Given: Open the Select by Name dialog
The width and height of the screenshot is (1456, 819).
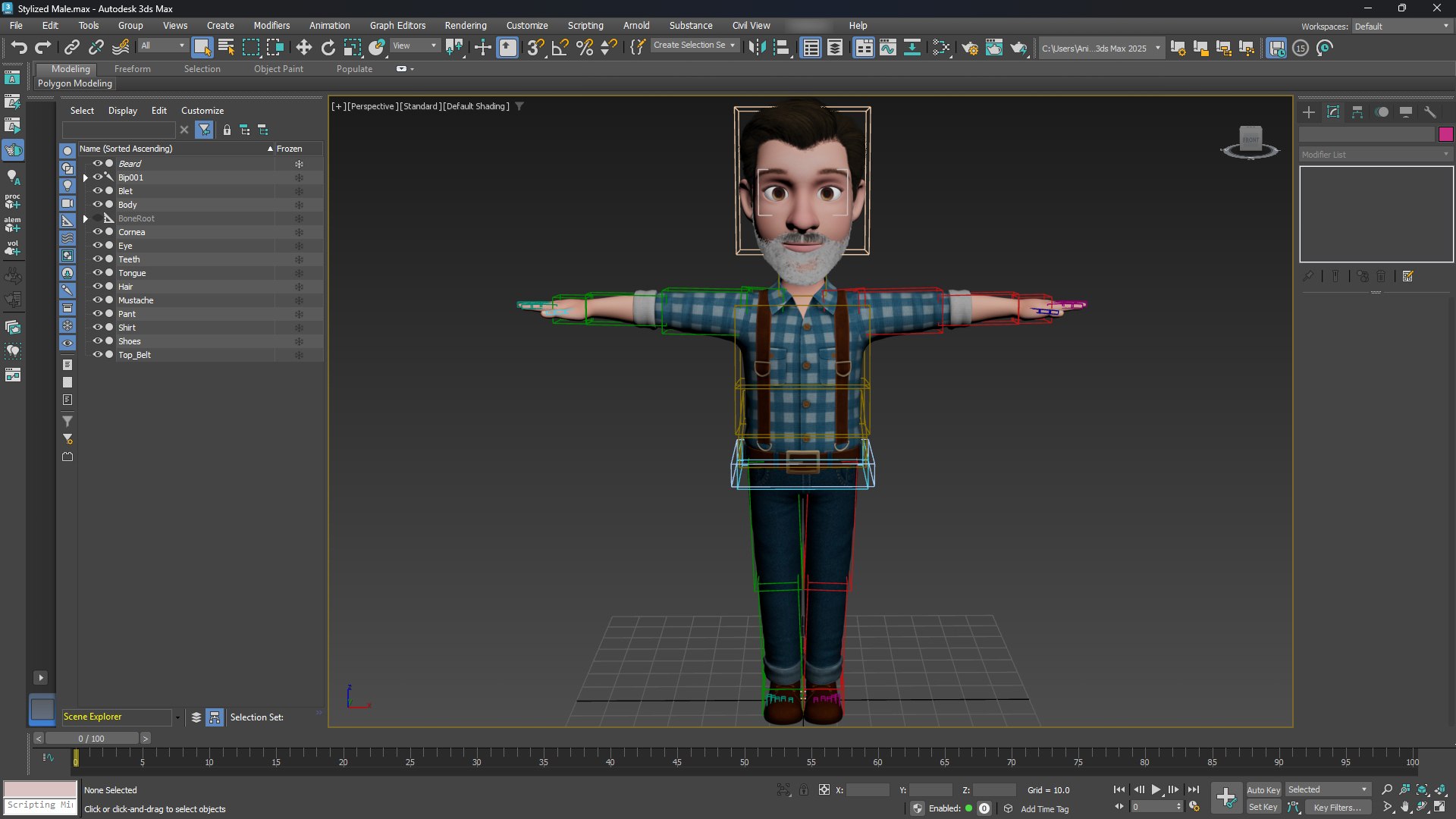Looking at the screenshot, I should [226, 48].
